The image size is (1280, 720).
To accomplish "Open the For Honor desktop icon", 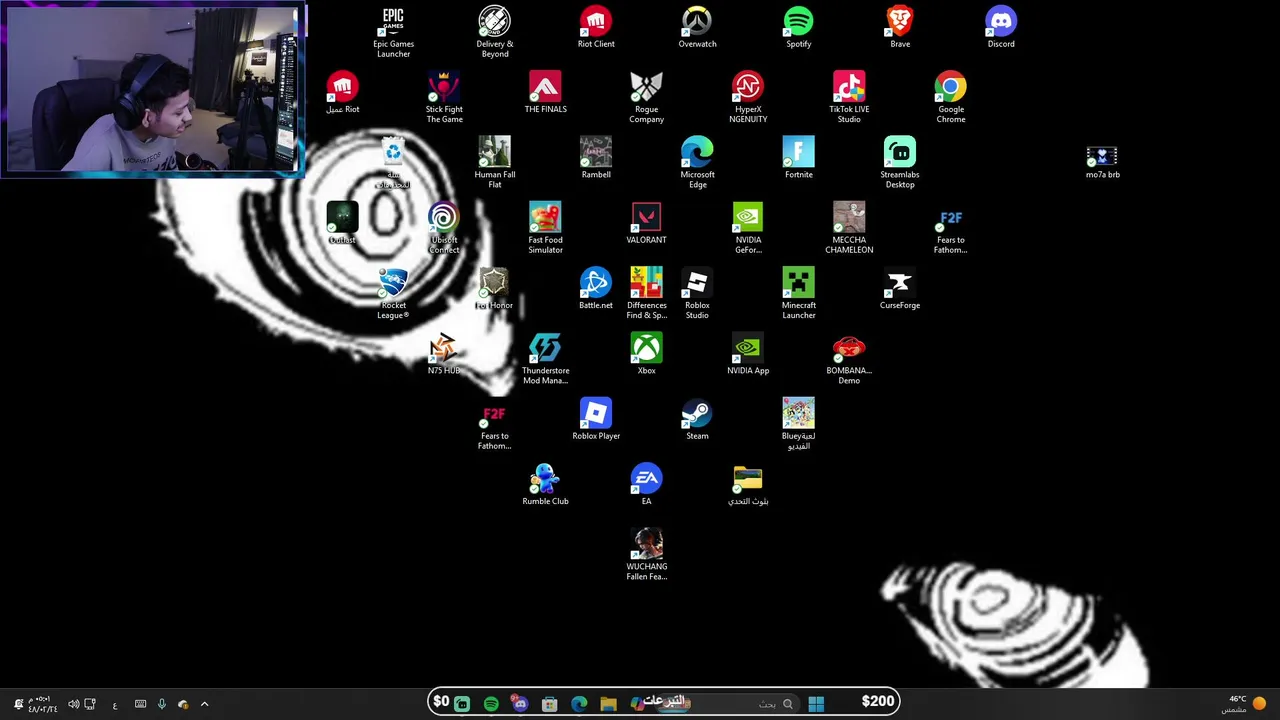I will [494, 289].
